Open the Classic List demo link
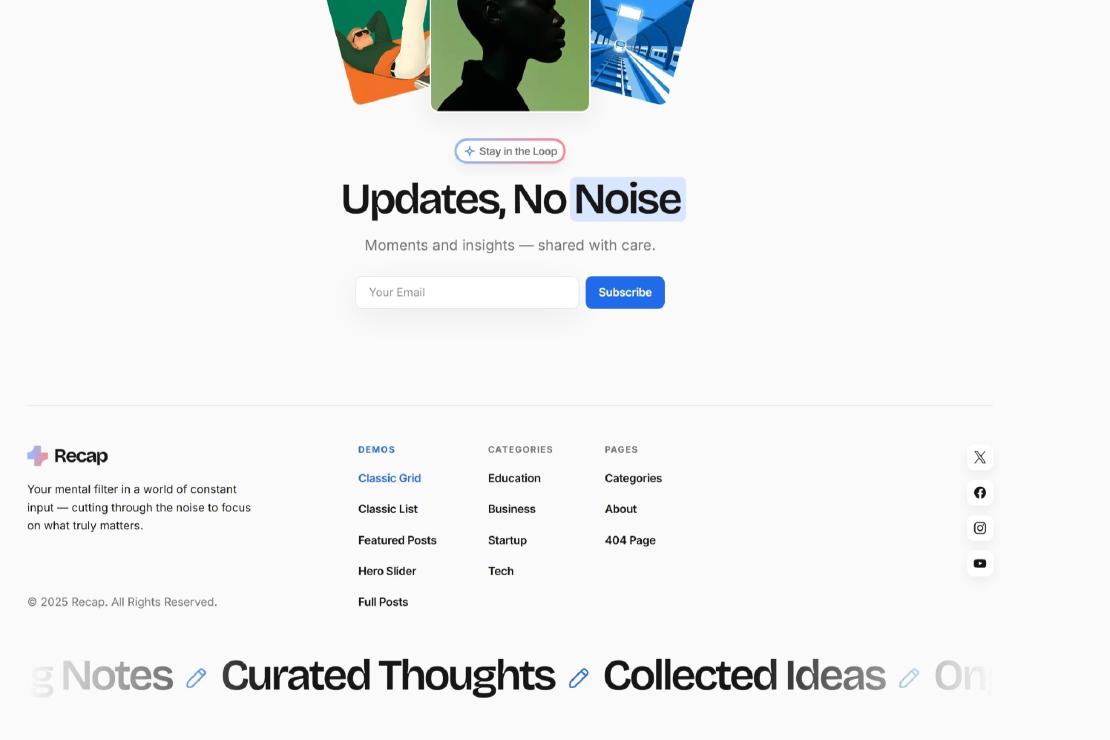 388,509
